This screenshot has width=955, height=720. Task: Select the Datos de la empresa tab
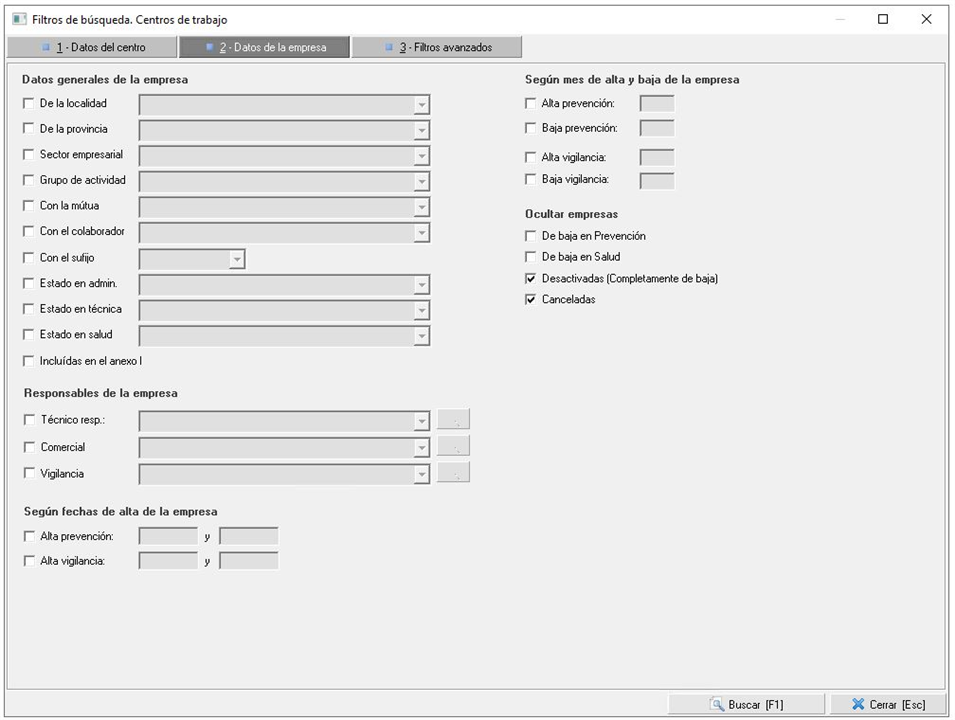tap(265, 47)
